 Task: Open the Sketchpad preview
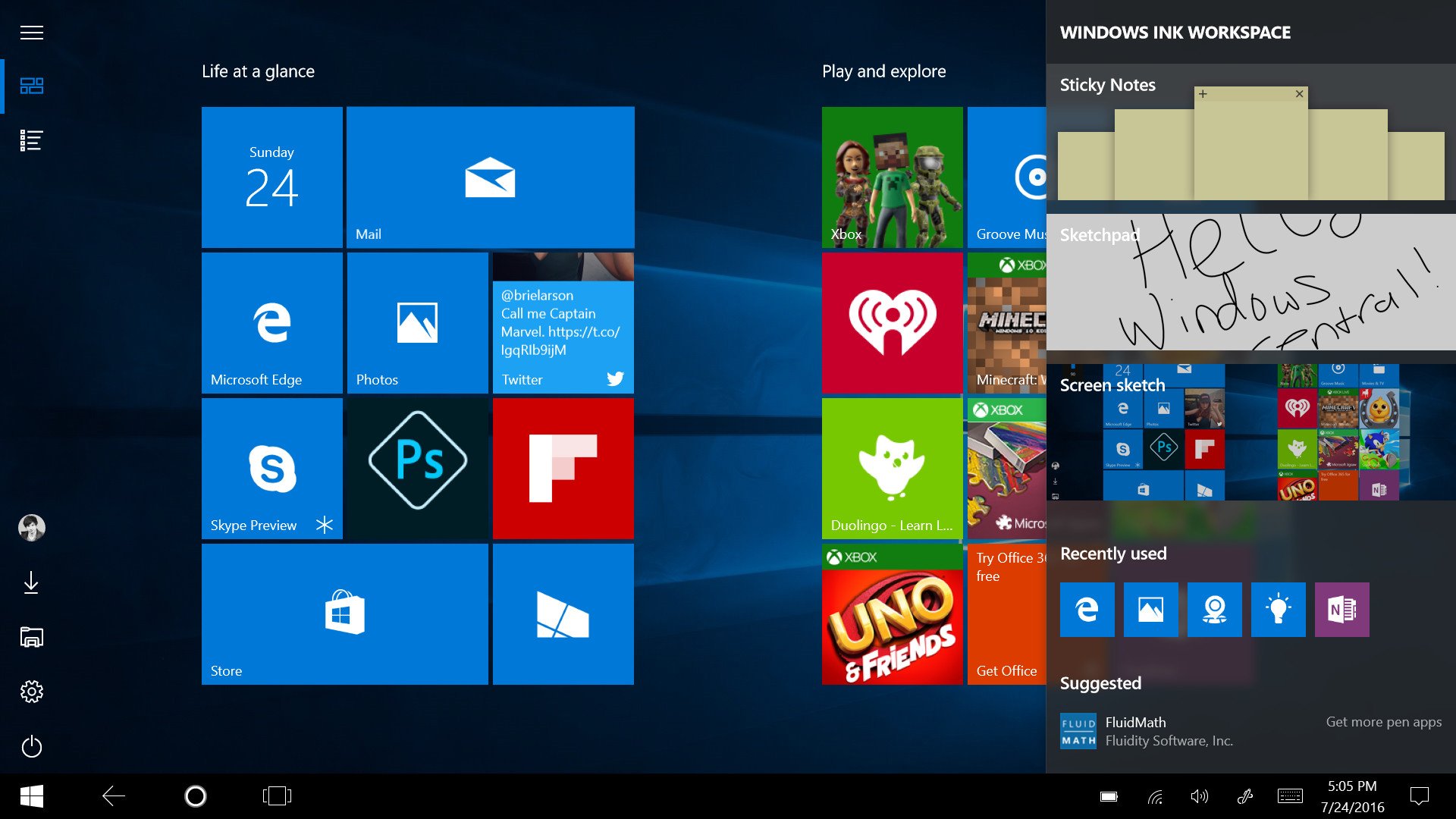pos(1251,282)
